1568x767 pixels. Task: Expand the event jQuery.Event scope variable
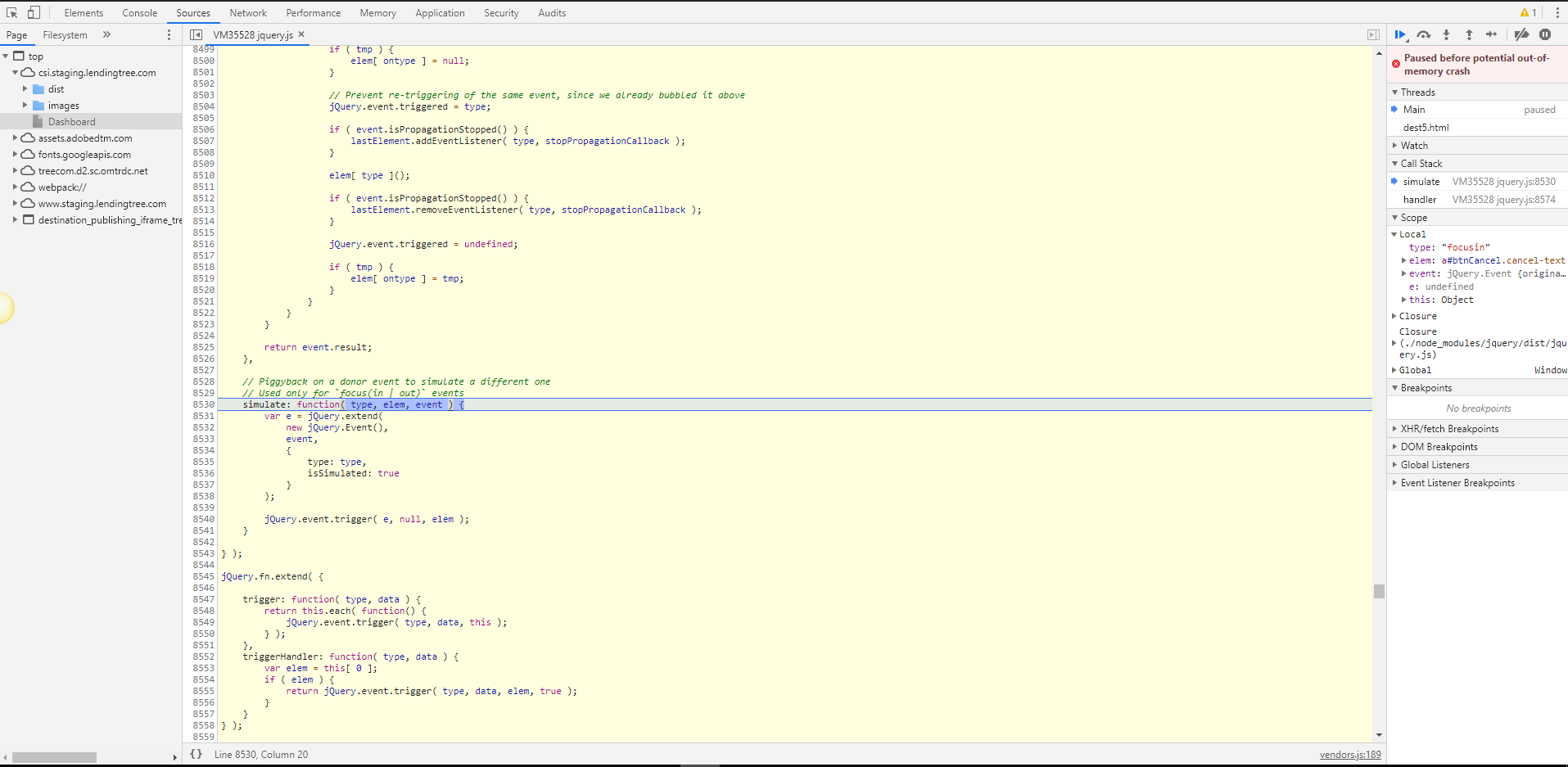tap(1403, 273)
